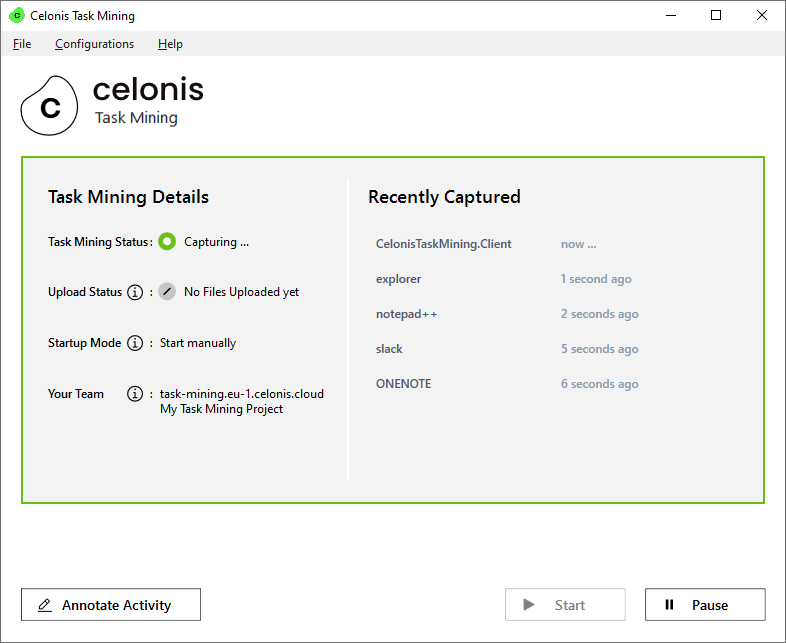
Task: Close the Celonis Task Mining window
Action: (761, 16)
